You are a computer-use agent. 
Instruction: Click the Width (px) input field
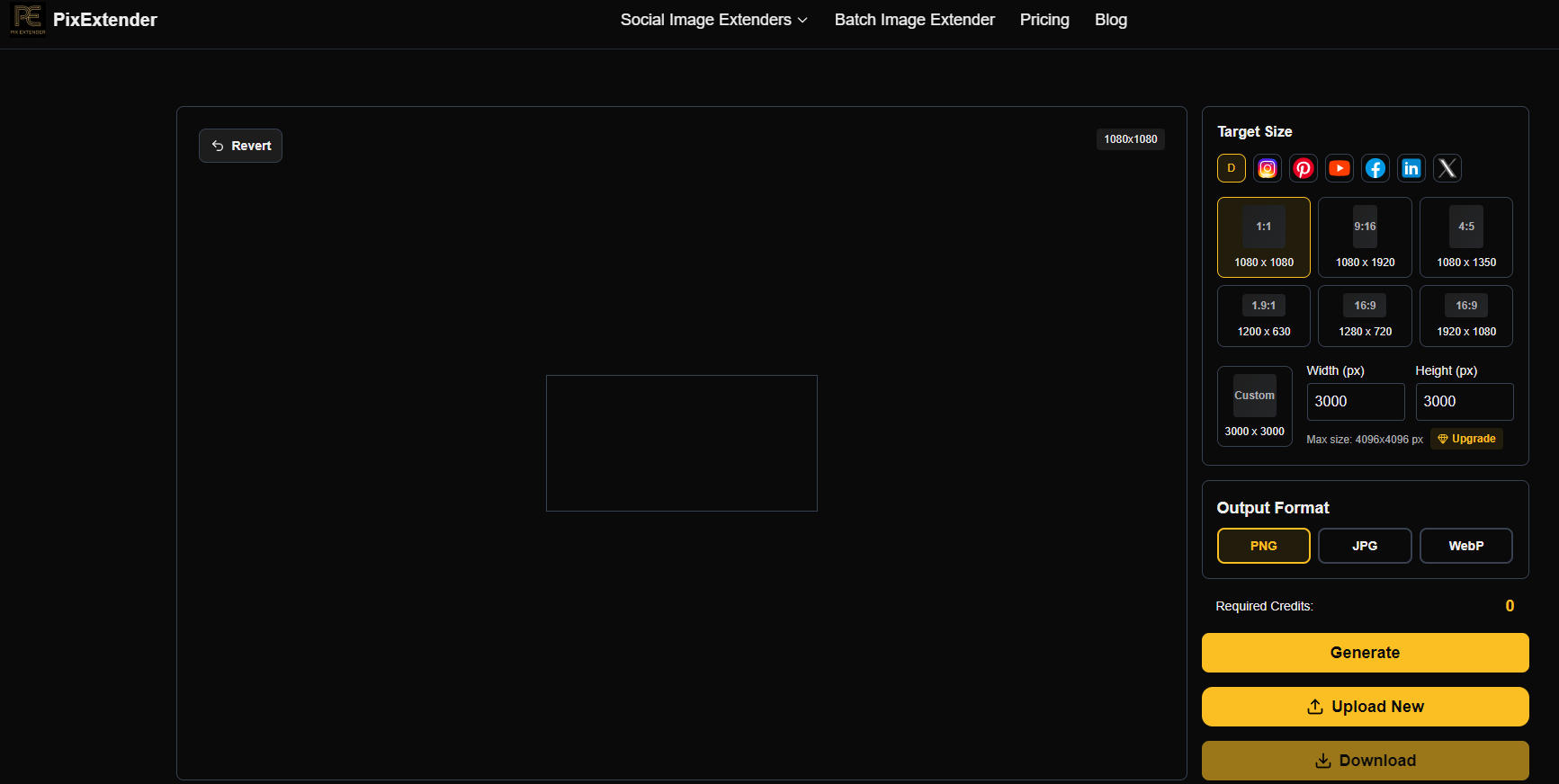click(1355, 402)
